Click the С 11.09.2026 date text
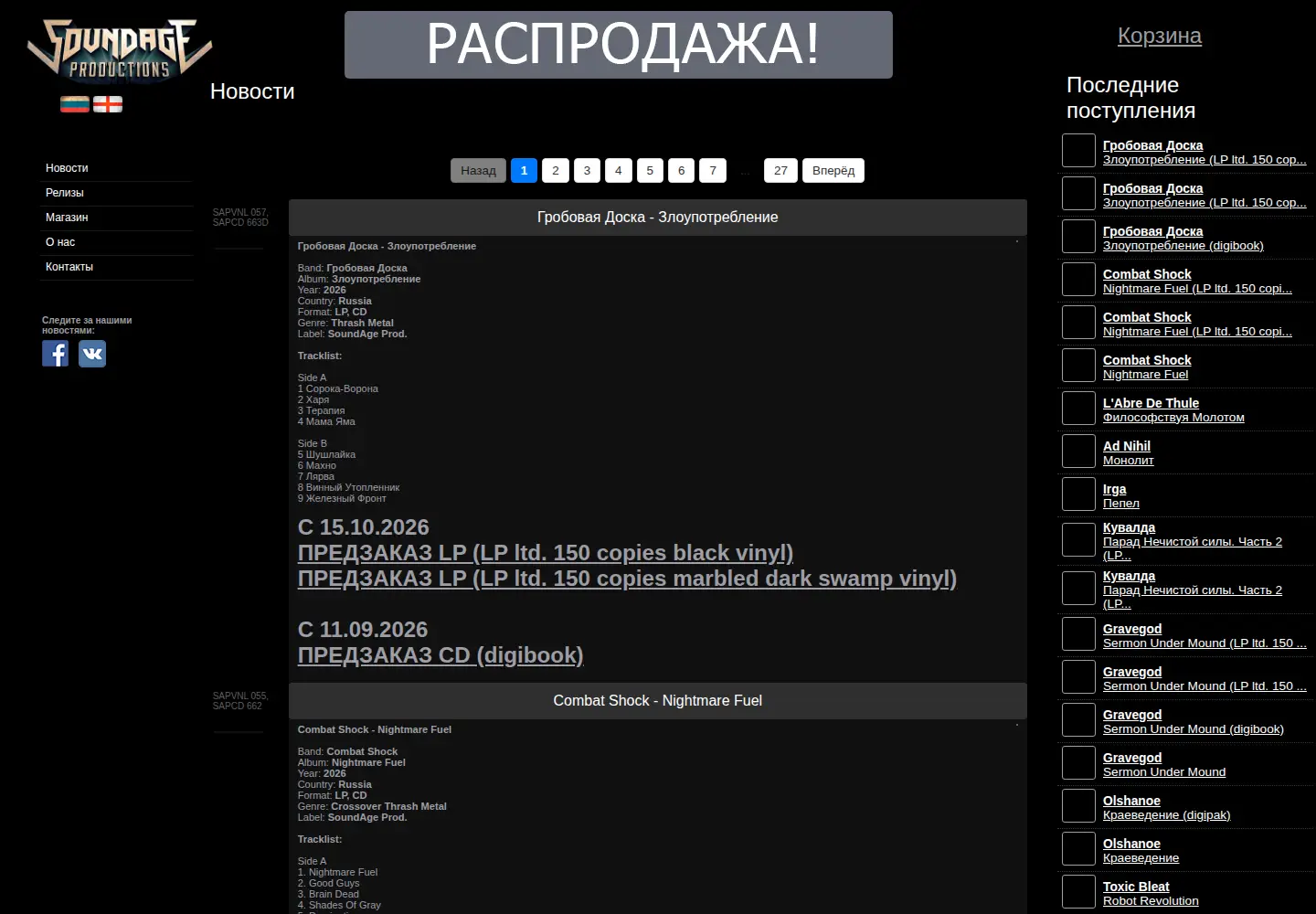The width and height of the screenshot is (1316, 914). [363, 630]
